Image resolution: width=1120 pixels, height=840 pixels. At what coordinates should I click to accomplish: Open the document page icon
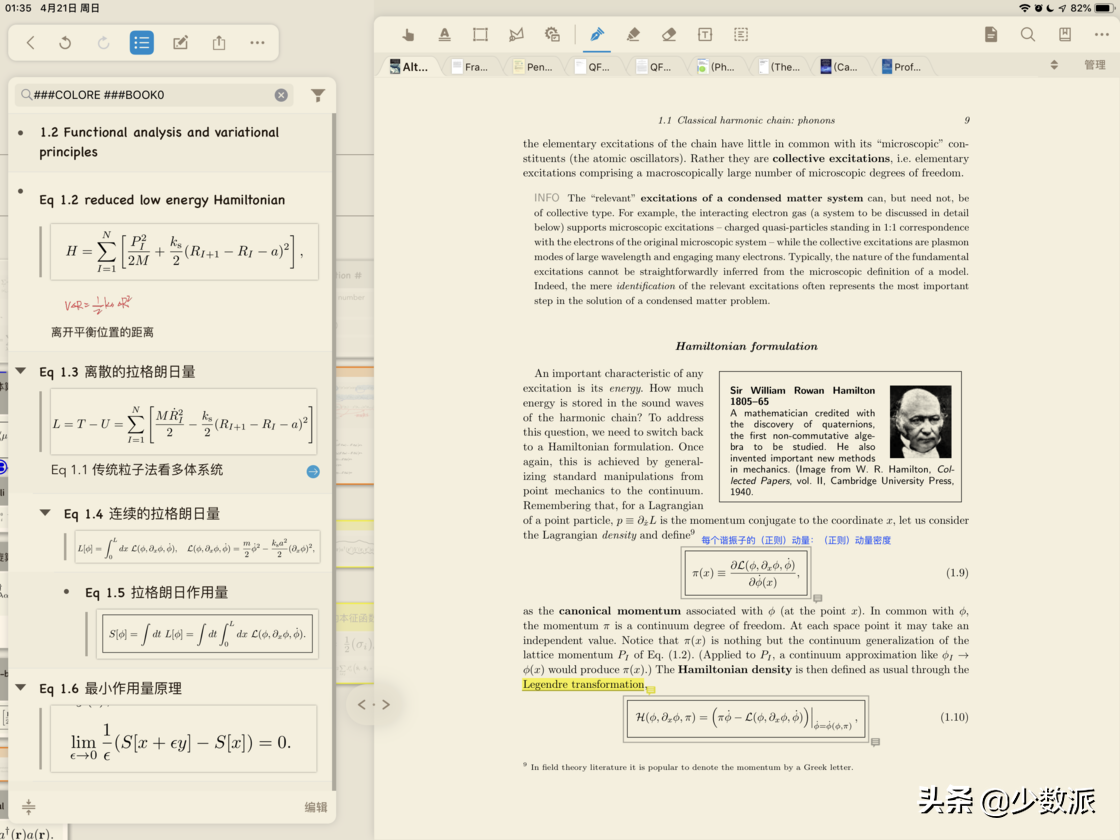point(991,34)
